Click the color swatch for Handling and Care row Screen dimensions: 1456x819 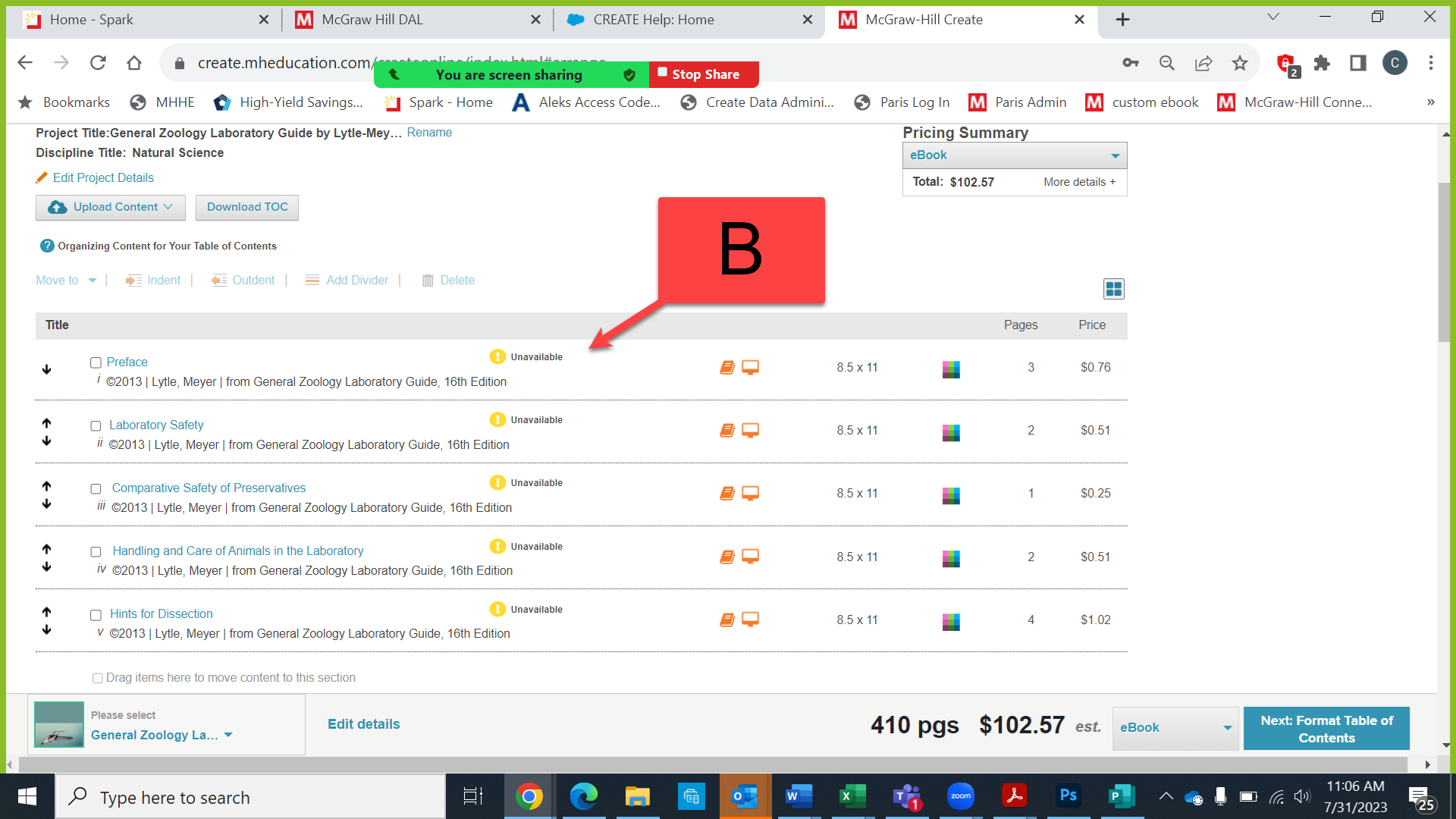click(951, 559)
